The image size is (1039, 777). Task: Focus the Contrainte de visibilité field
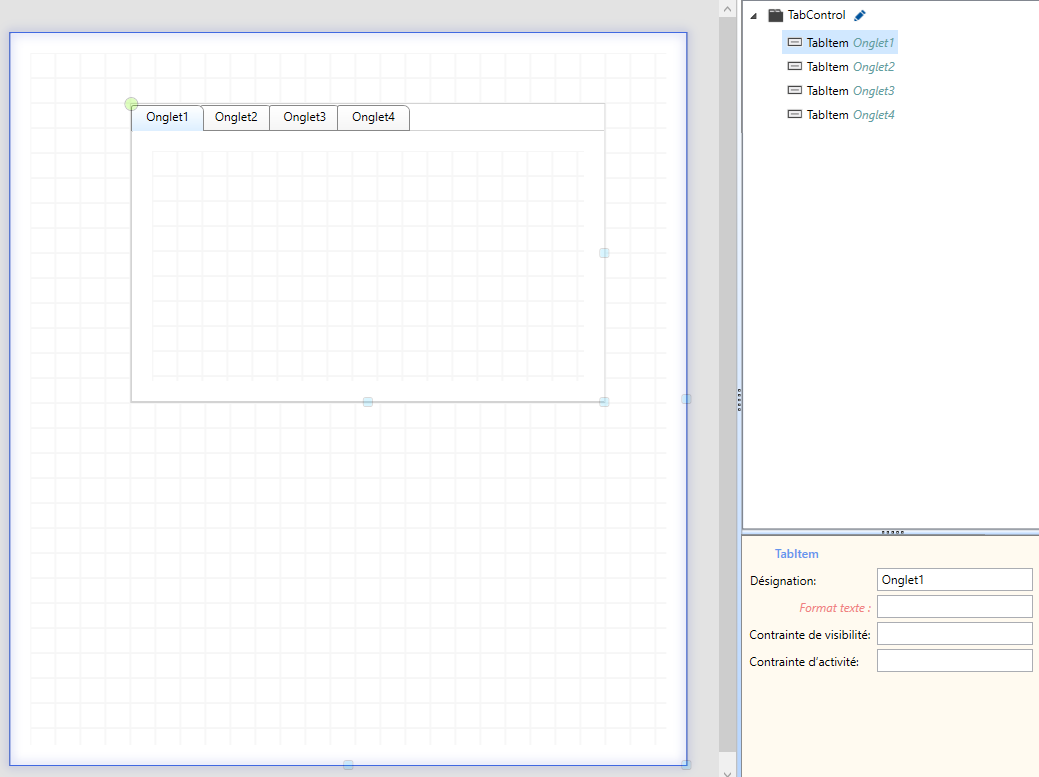[x=954, y=634]
